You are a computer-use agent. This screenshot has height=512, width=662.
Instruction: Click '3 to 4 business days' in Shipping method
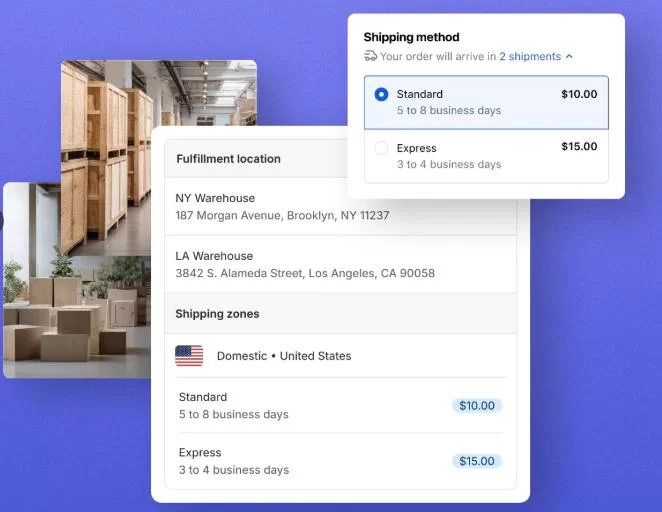coord(449,164)
